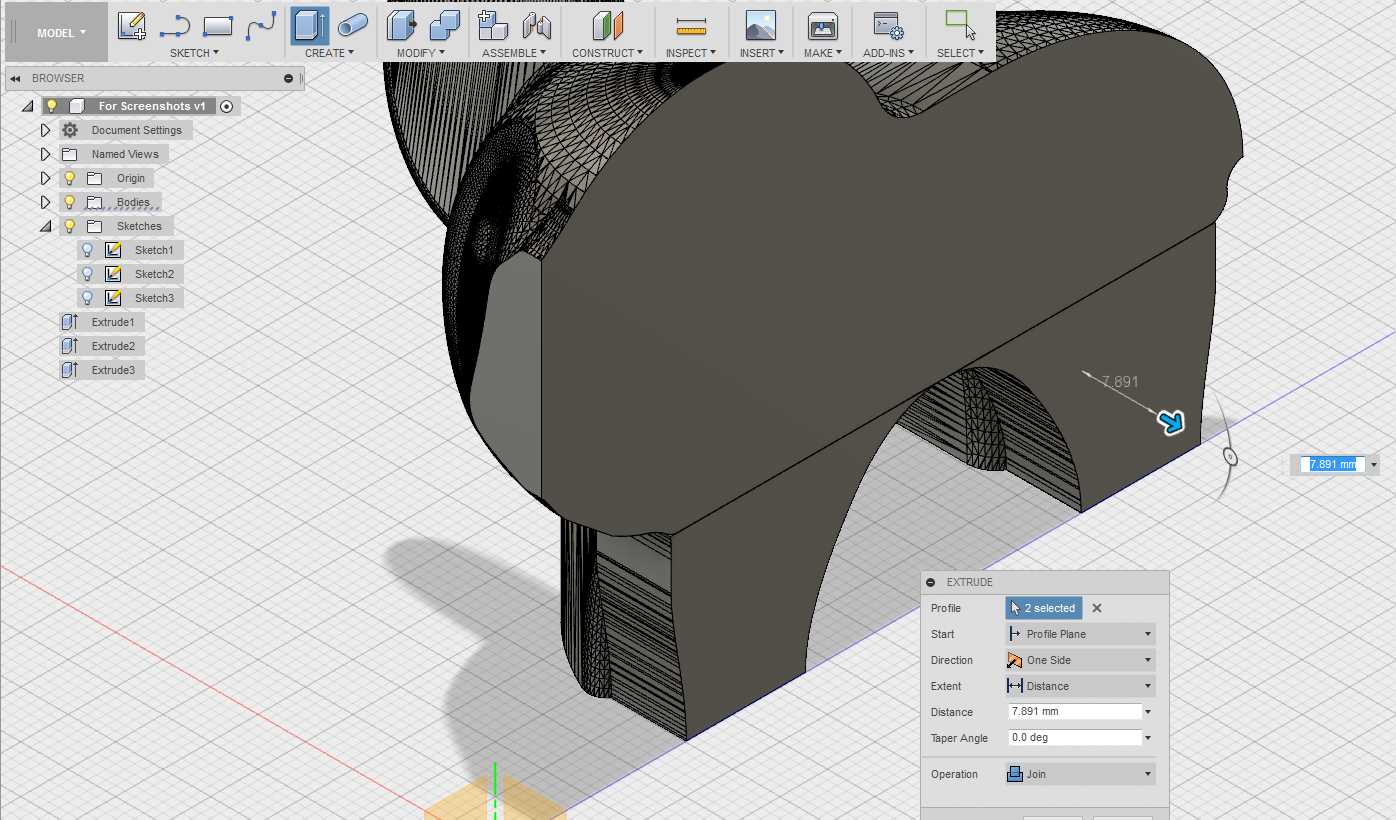Click the Taper Angle field showing 0.0 deg
This screenshot has width=1396, height=820.
tap(1075, 738)
